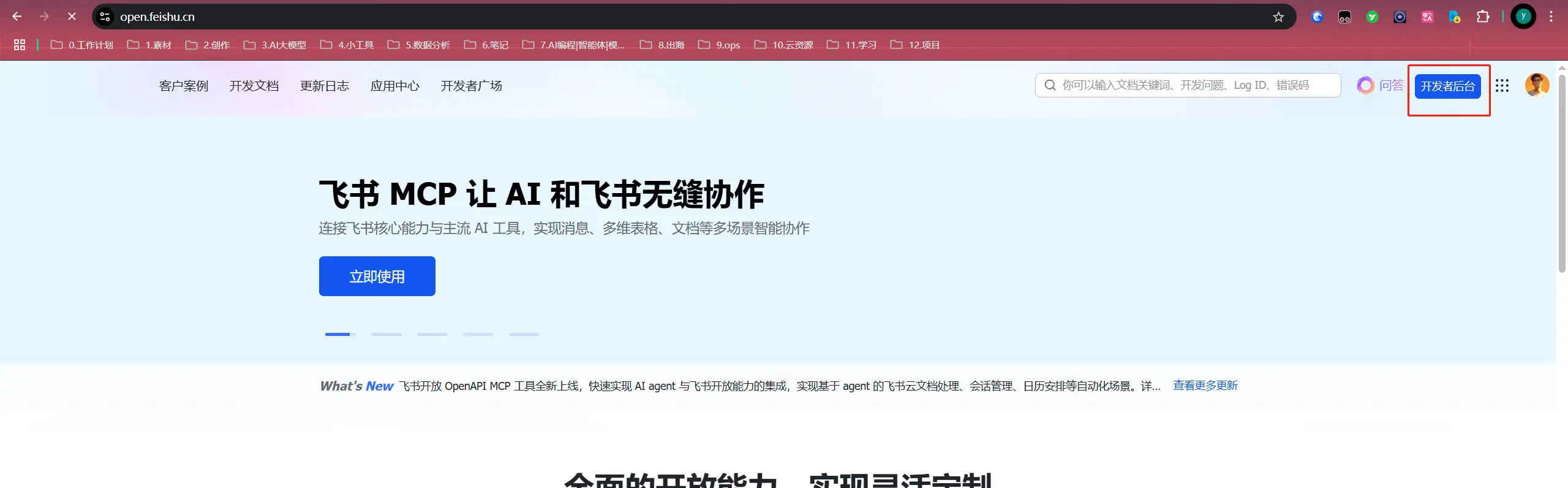Open the 12.项目 bookmark folder
1568x488 pixels.
click(915, 45)
